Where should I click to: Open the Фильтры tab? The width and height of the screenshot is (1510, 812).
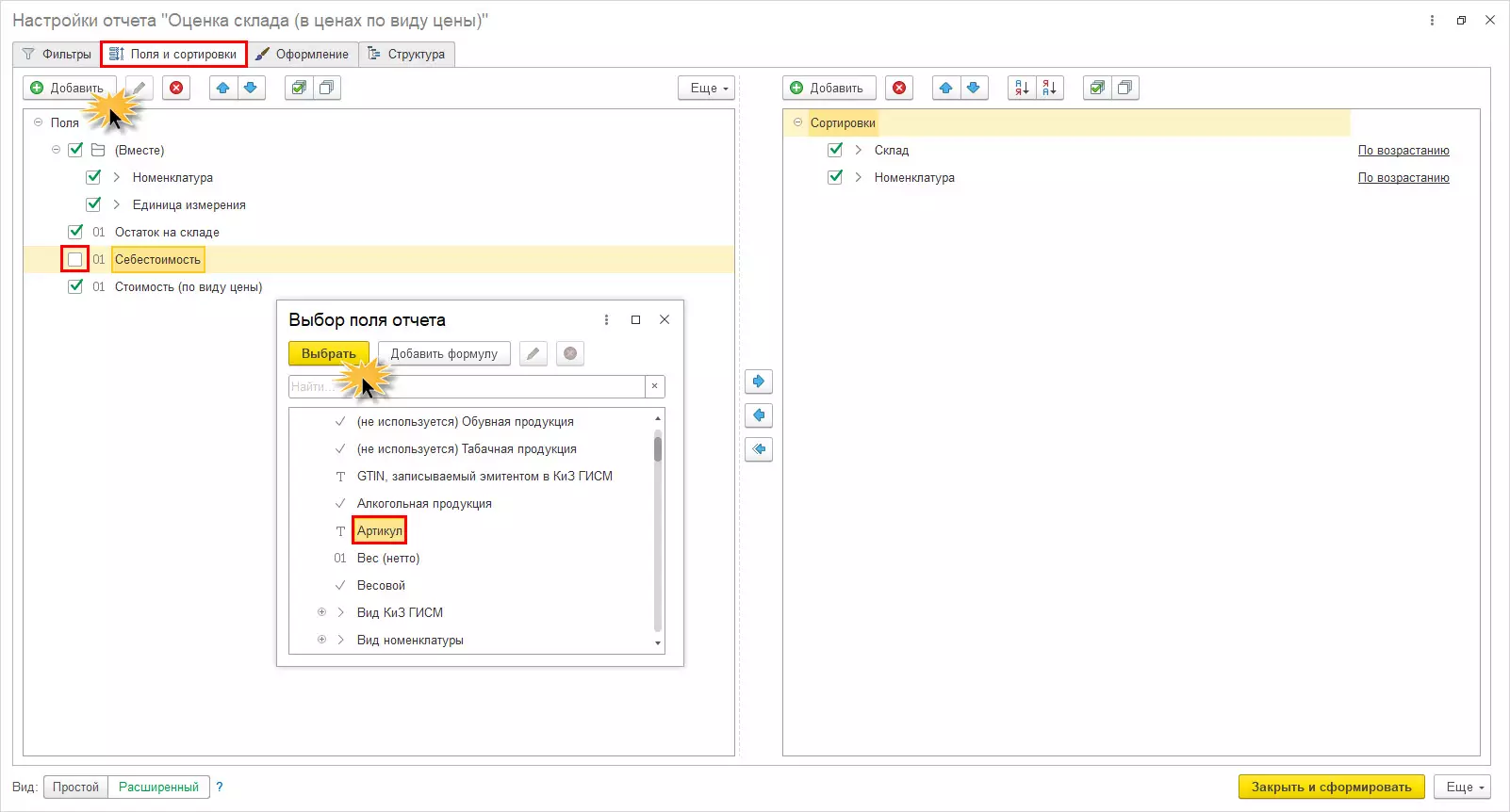click(57, 54)
